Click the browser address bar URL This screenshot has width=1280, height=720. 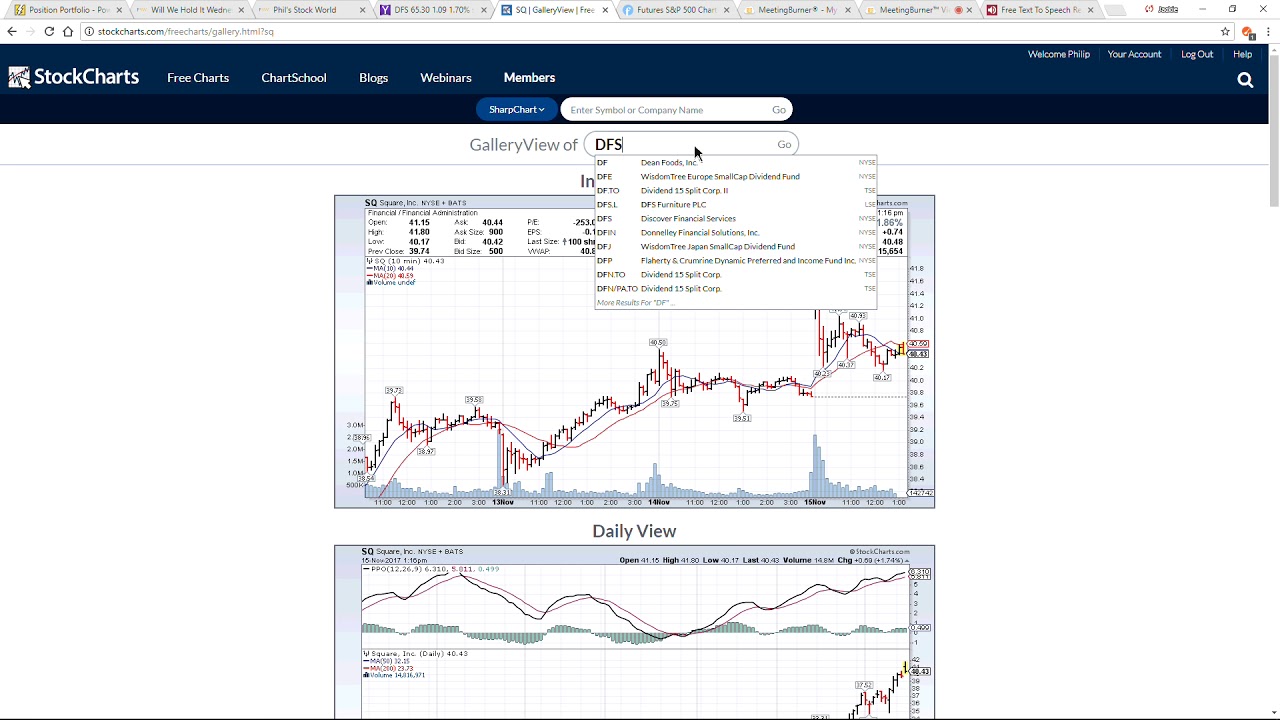[x=186, y=31]
